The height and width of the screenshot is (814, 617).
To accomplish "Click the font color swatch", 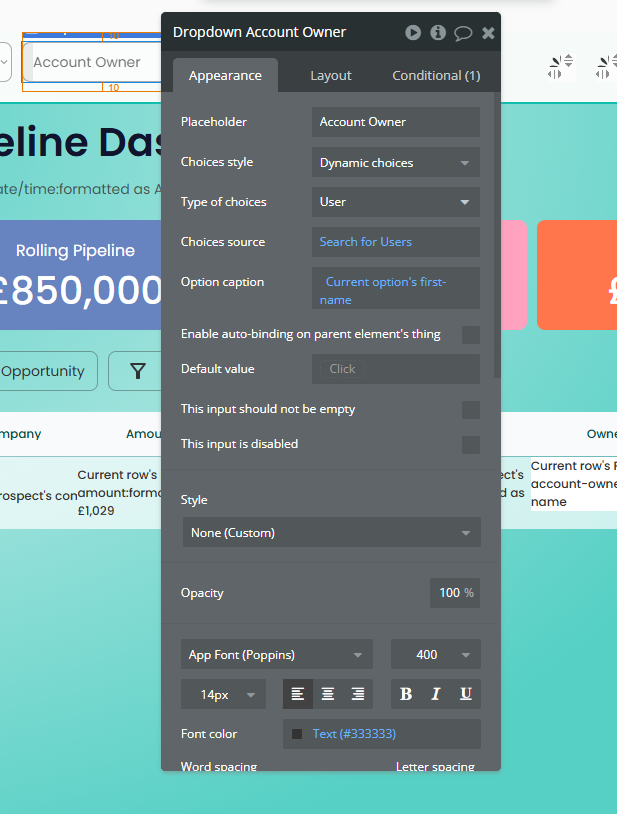I will pos(297,734).
